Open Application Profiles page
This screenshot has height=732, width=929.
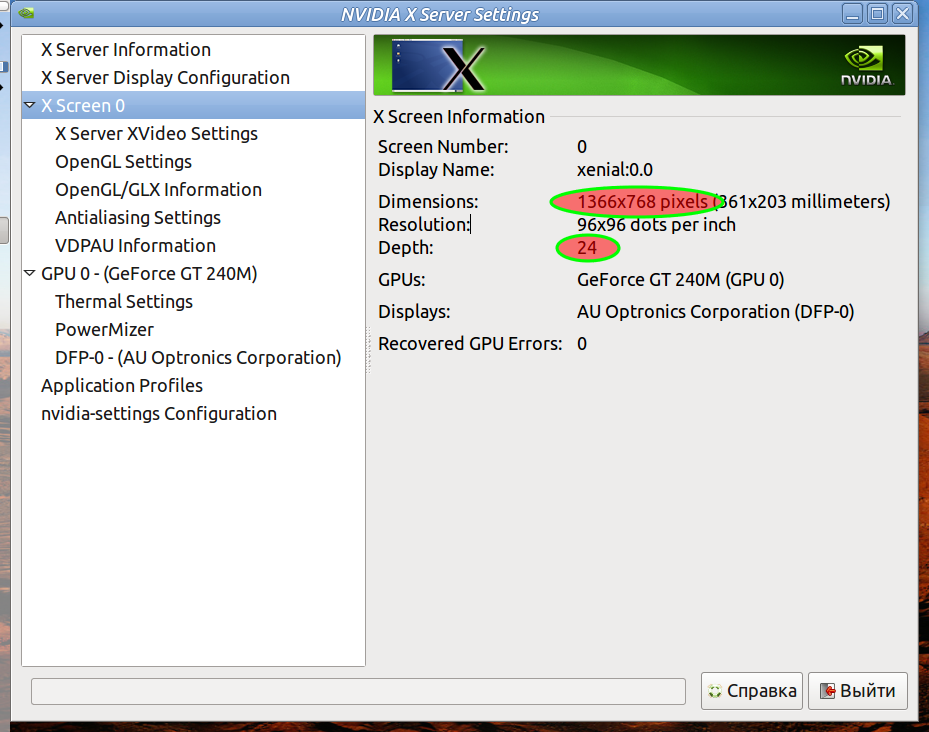tap(121, 386)
